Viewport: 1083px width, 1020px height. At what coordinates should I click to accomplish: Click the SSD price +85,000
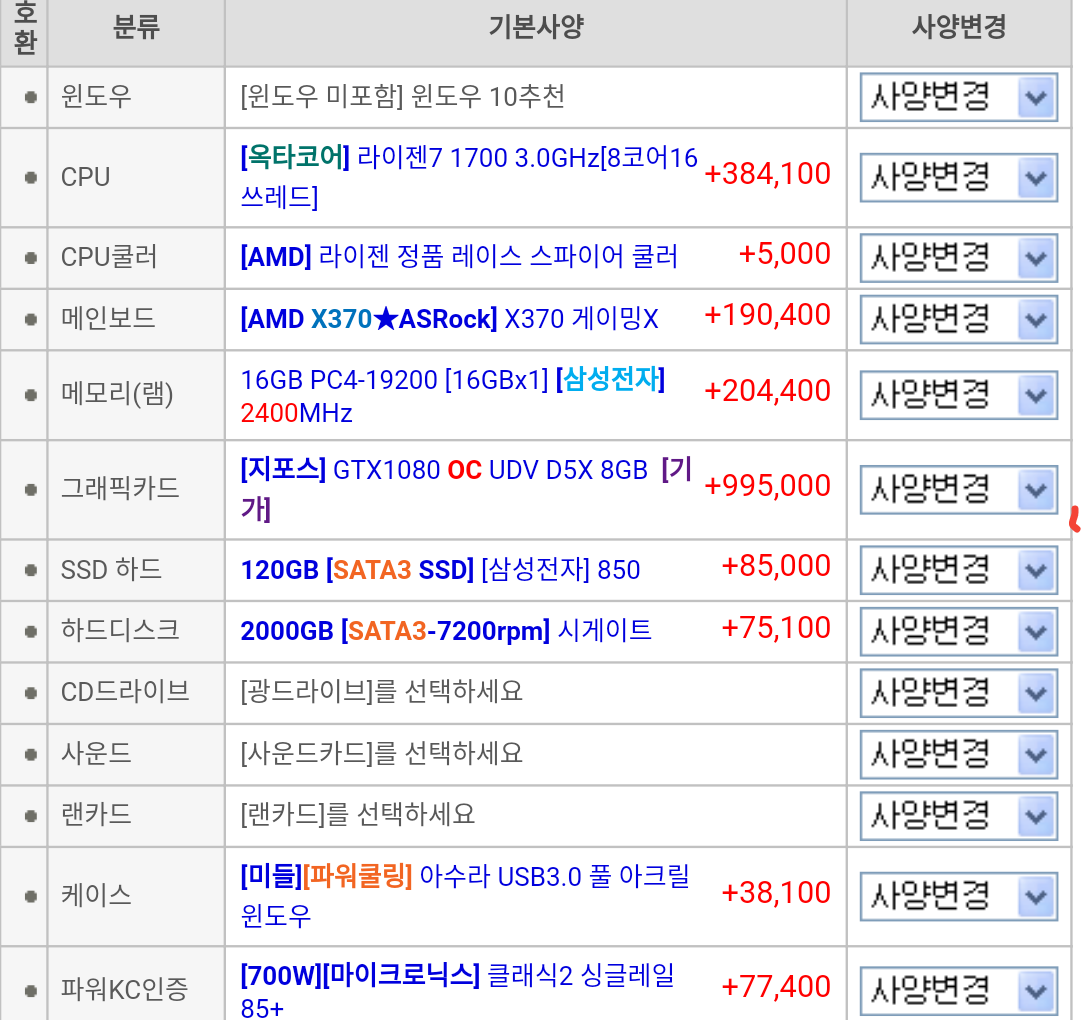pyautogui.click(x=776, y=566)
